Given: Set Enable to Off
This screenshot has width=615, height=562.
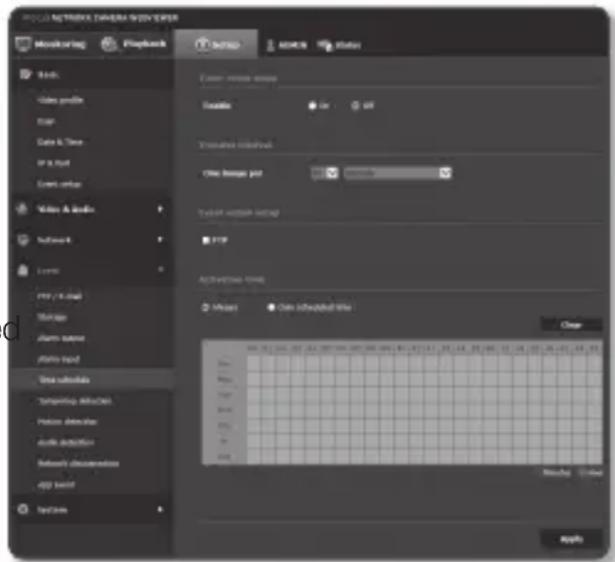Looking at the screenshot, I should [355, 105].
